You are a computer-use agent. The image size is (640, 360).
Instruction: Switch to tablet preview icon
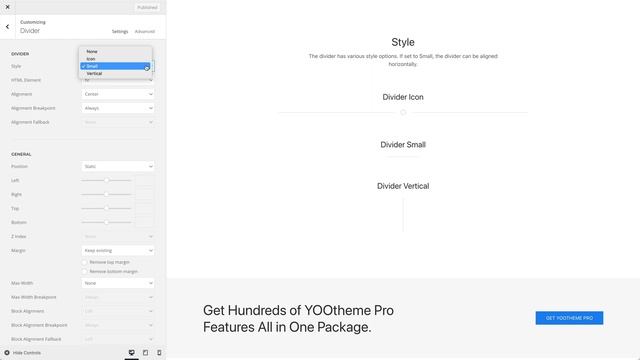coord(145,353)
